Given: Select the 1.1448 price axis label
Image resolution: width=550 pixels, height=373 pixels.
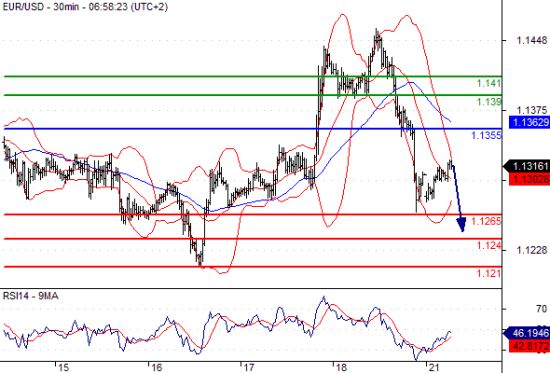Looking at the screenshot, I should pyautogui.click(x=531, y=40).
